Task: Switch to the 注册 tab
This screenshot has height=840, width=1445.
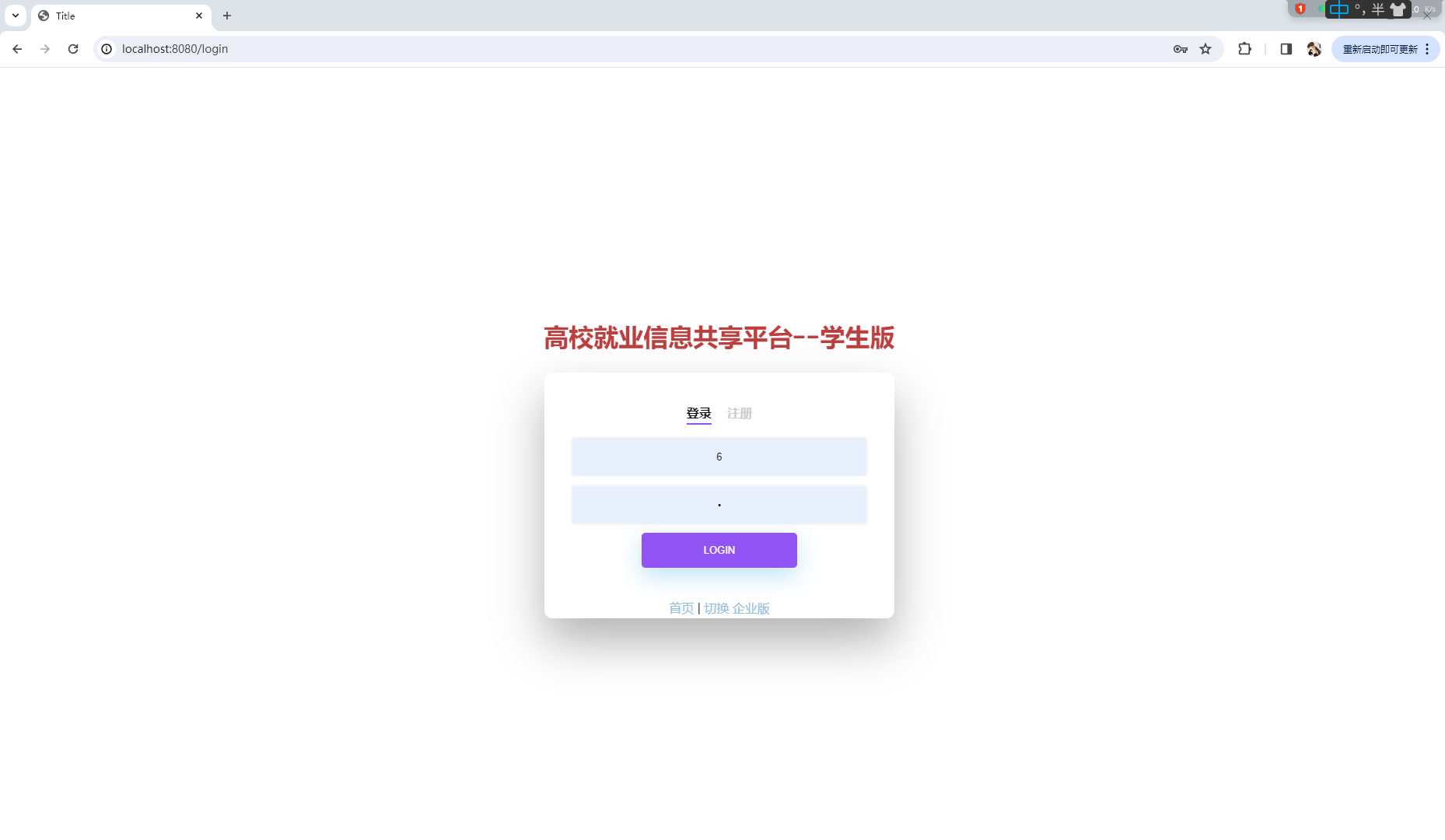Action: (740, 414)
